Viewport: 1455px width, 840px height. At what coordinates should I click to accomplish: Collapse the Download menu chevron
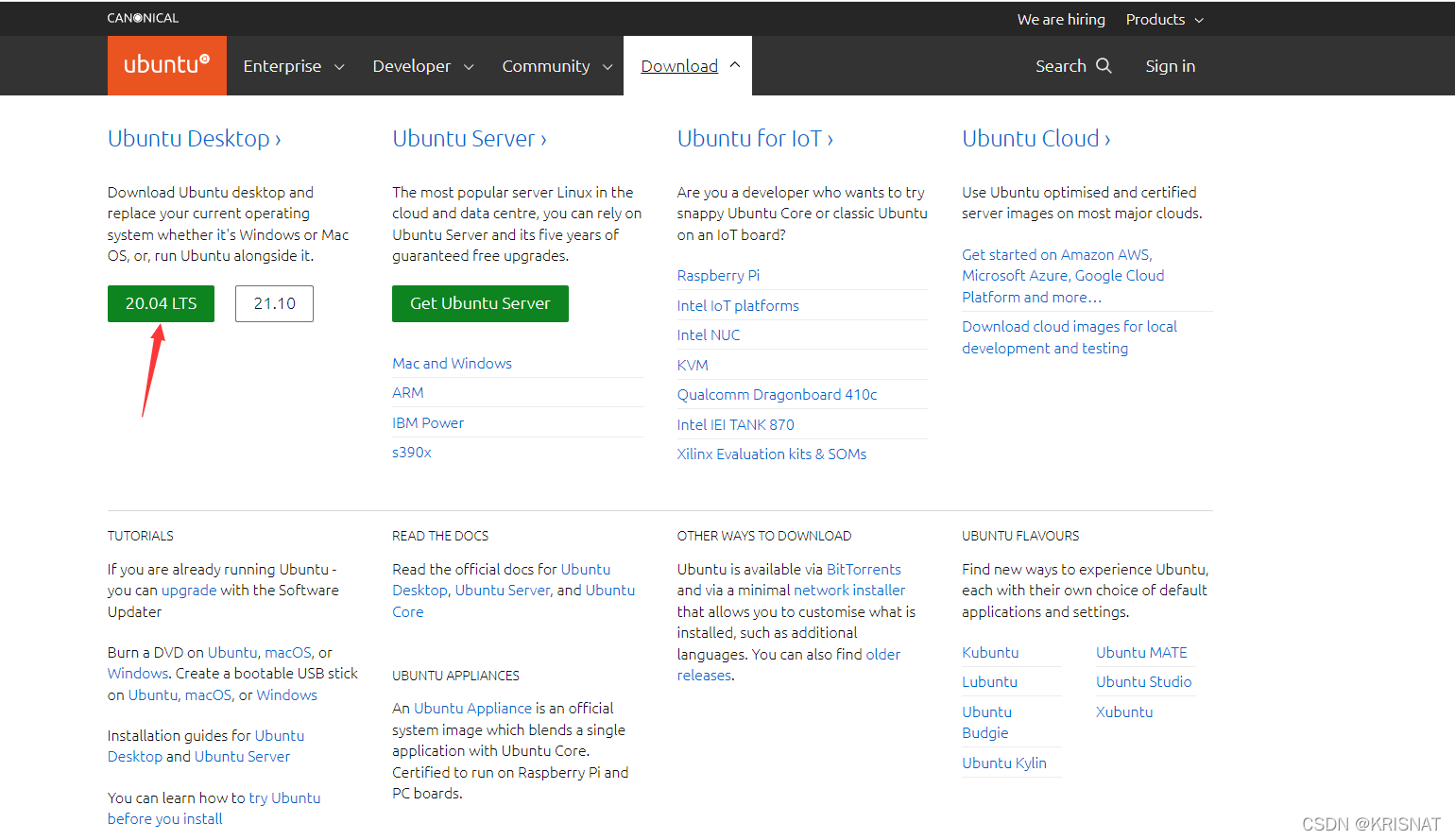[x=735, y=64]
